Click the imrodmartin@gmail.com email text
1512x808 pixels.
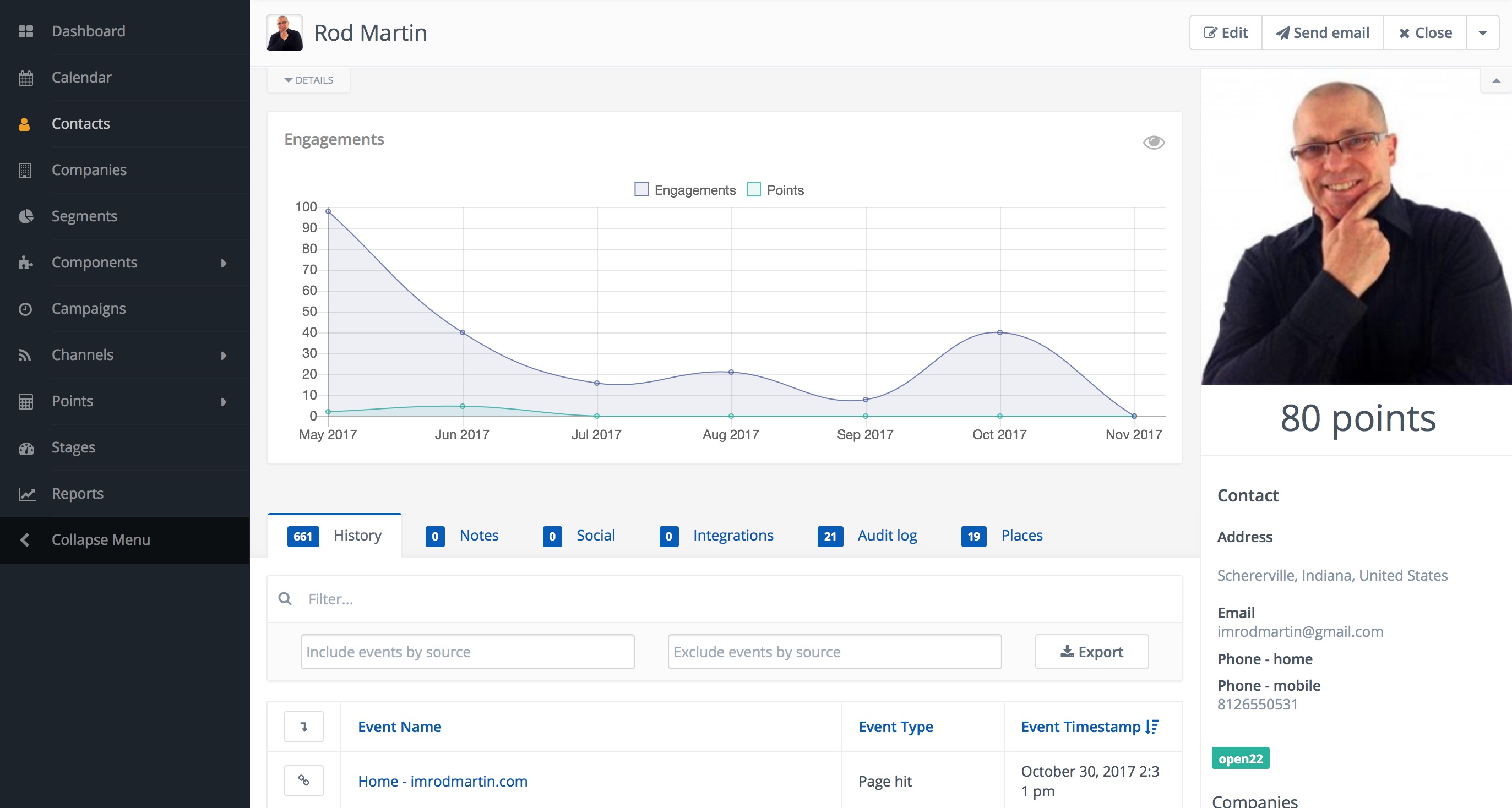(x=1300, y=631)
